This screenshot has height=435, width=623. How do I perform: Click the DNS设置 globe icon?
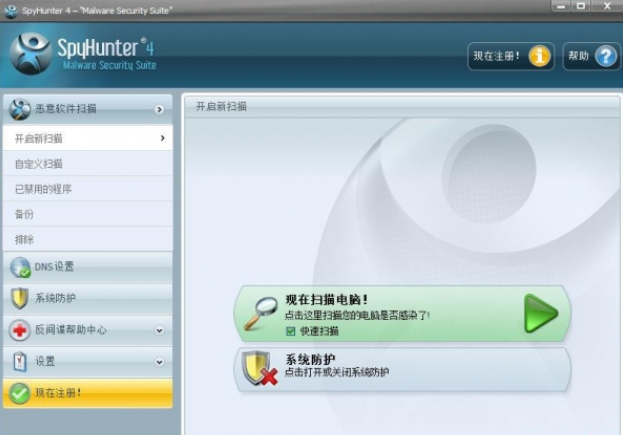click(x=19, y=268)
